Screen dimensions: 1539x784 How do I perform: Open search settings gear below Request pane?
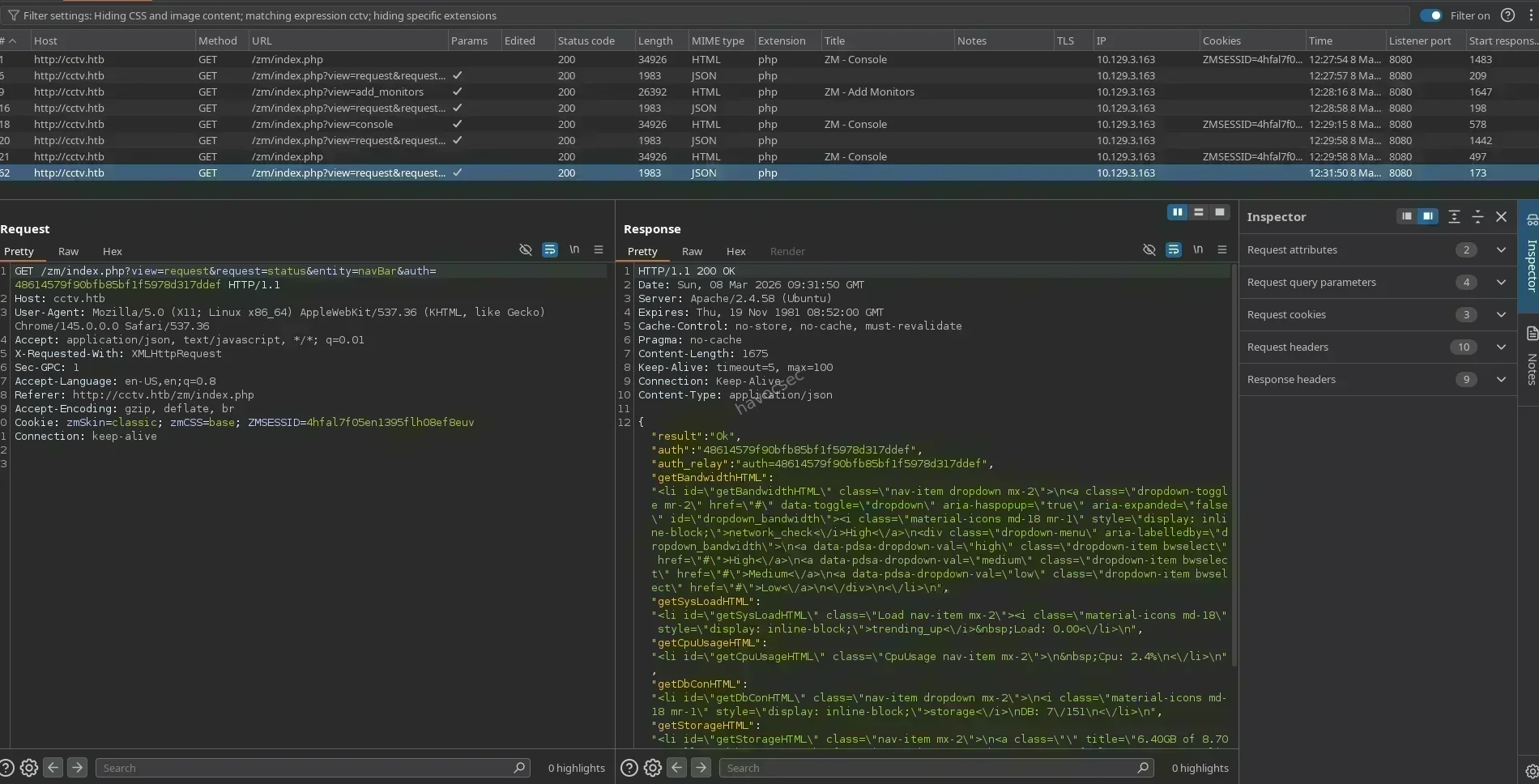click(x=29, y=768)
